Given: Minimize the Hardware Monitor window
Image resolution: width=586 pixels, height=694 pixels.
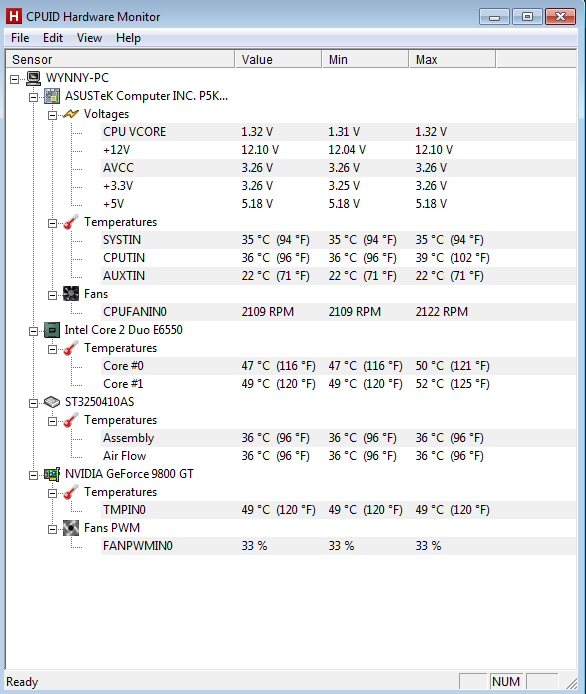Looking at the screenshot, I should tap(494, 17).
